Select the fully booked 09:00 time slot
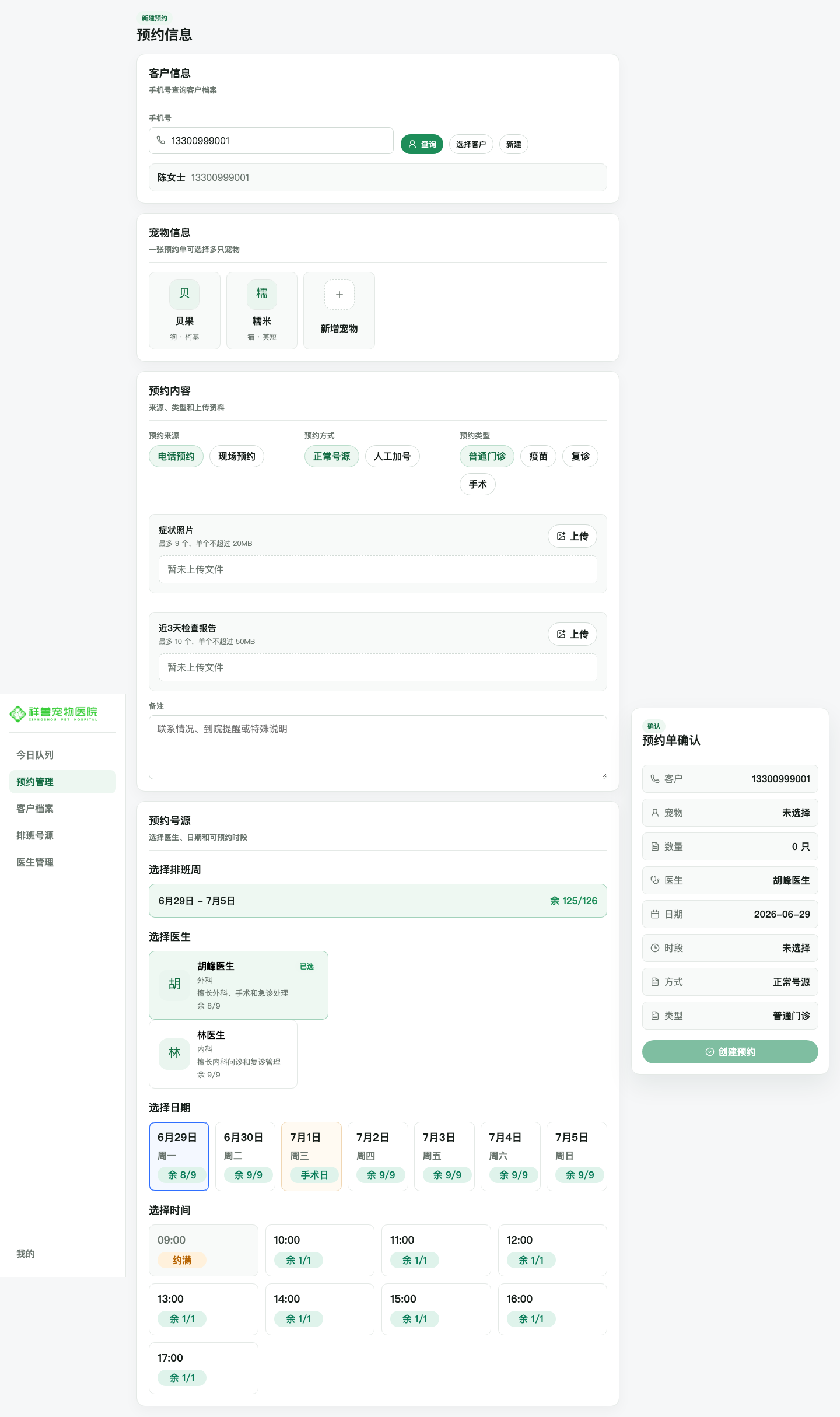Screen dimensions: 840x1417 [204, 1250]
